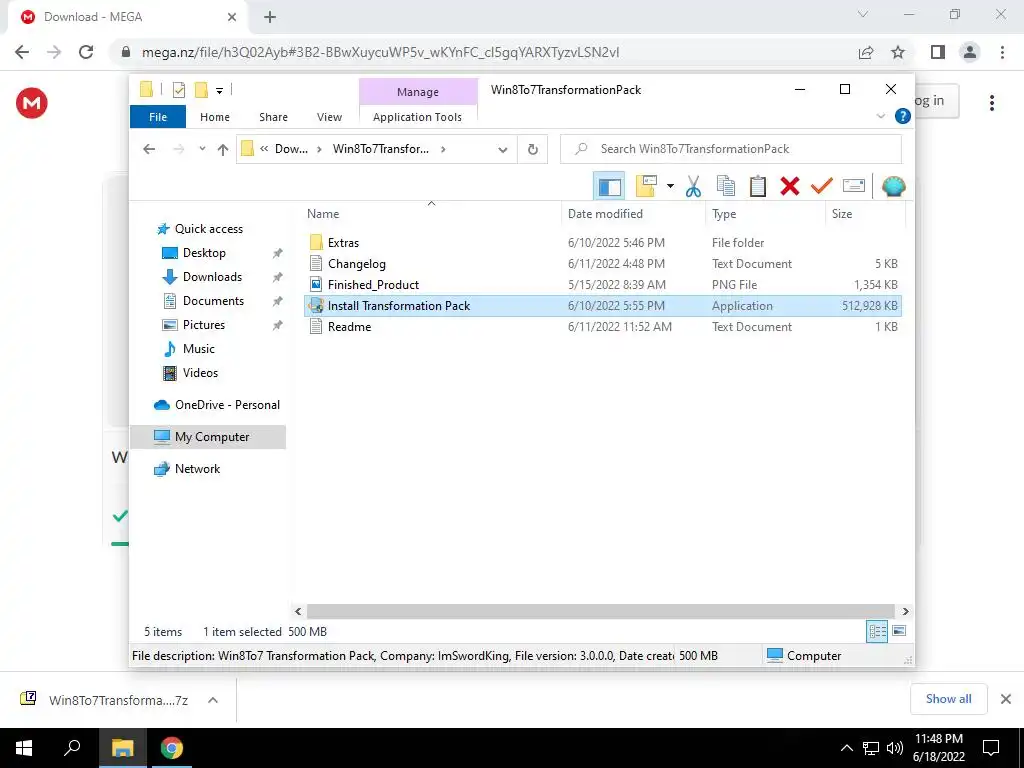Open the Application Tools tab
The width and height of the screenshot is (1024, 768).
417,117
